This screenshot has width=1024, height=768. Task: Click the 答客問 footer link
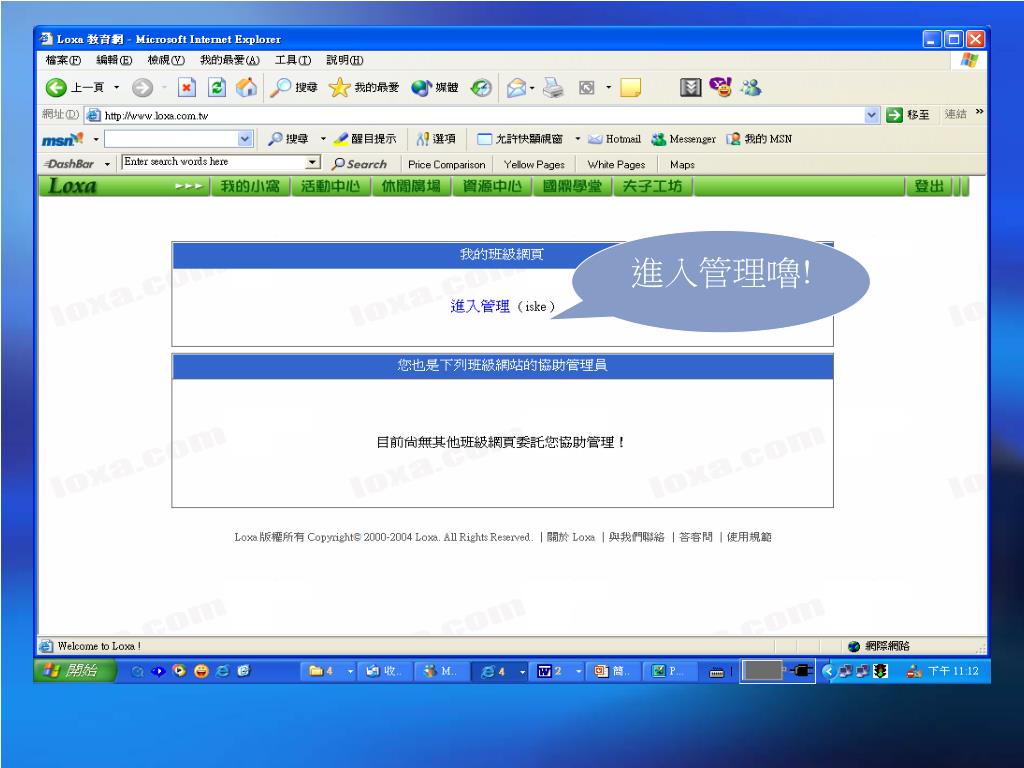[696, 537]
